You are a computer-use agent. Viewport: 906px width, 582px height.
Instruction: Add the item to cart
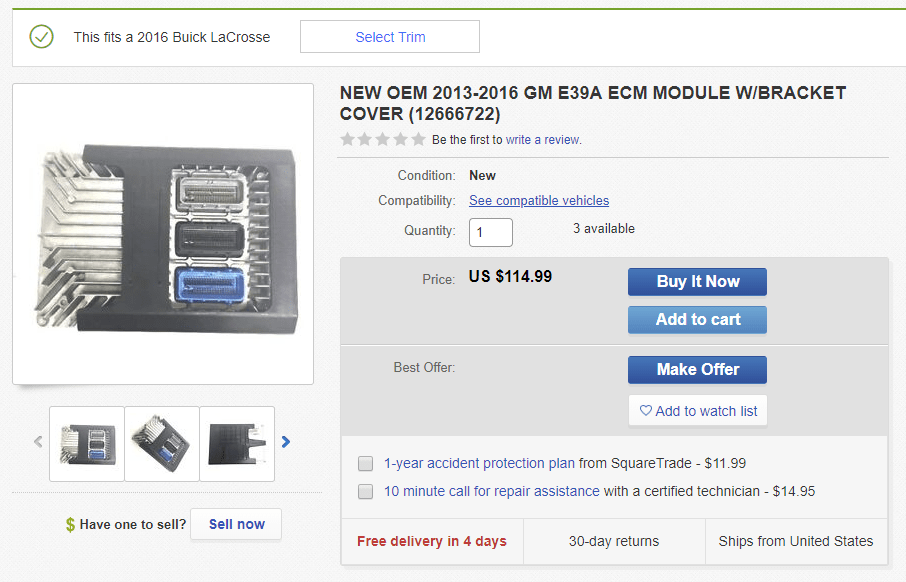point(697,320)
